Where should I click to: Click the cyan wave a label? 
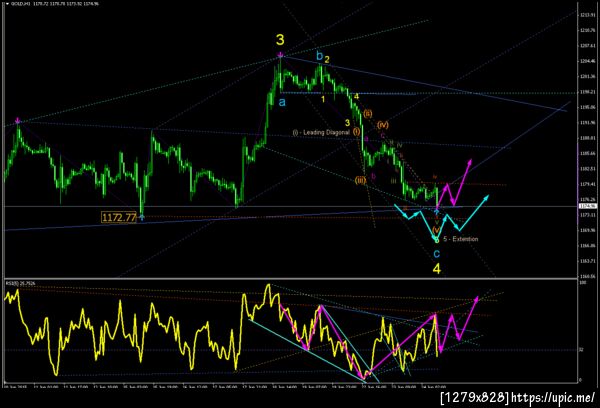point(282,103)
